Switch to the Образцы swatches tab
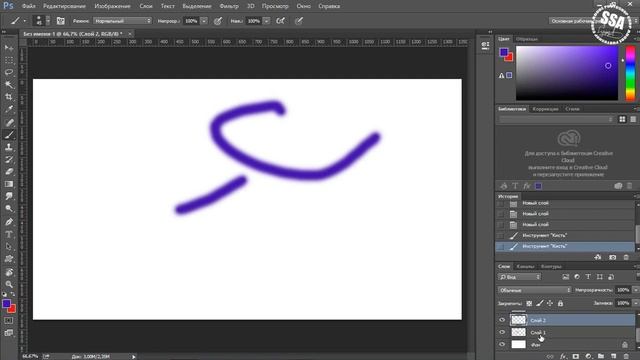Image resolution: width=640 pixels, height=360 pixels. coord(527,39)
